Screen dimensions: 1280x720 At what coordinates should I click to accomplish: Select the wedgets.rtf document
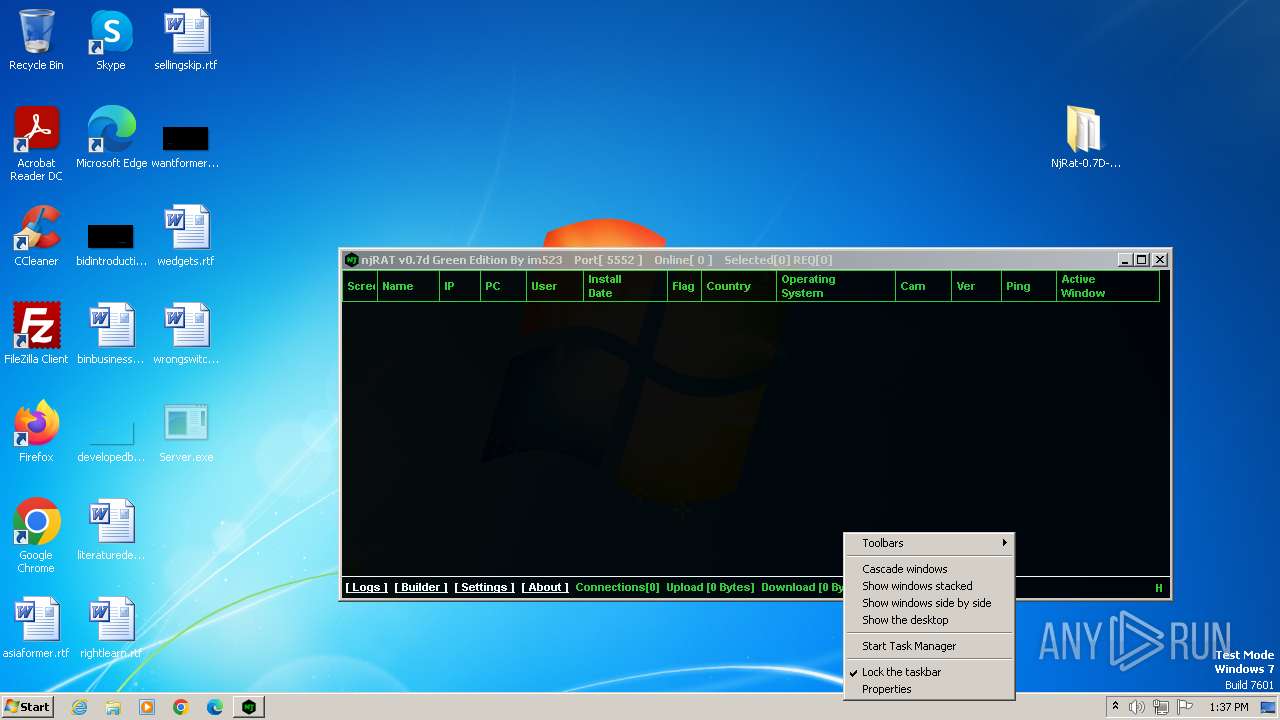(186, 235)
